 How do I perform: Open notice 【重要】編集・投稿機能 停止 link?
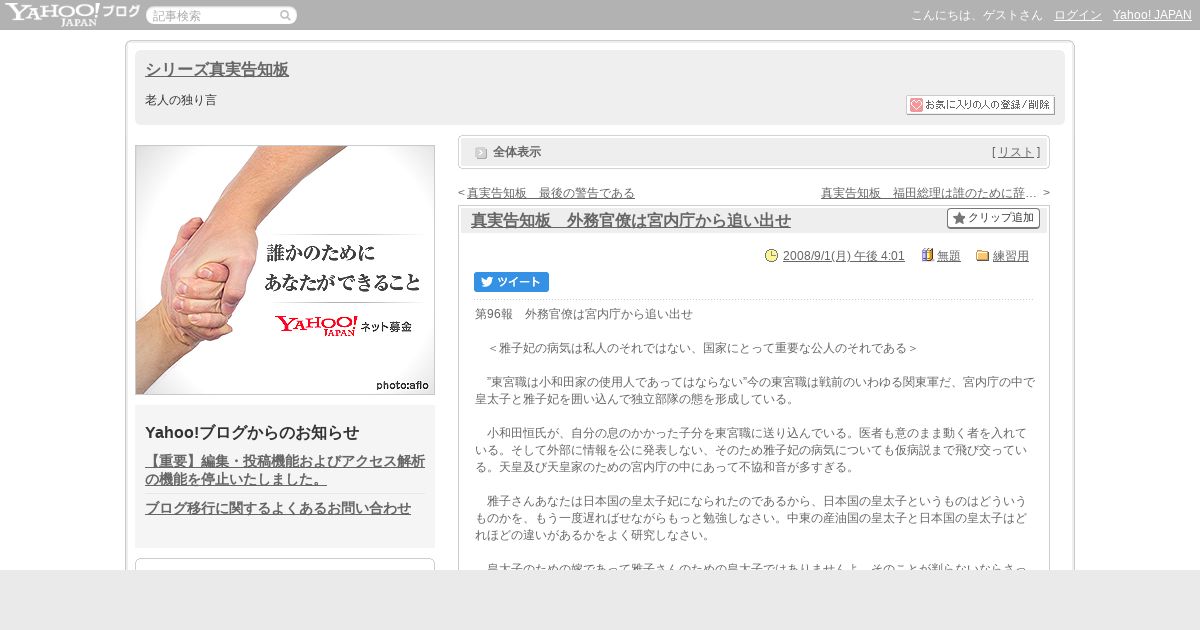[x=285, y=470]
